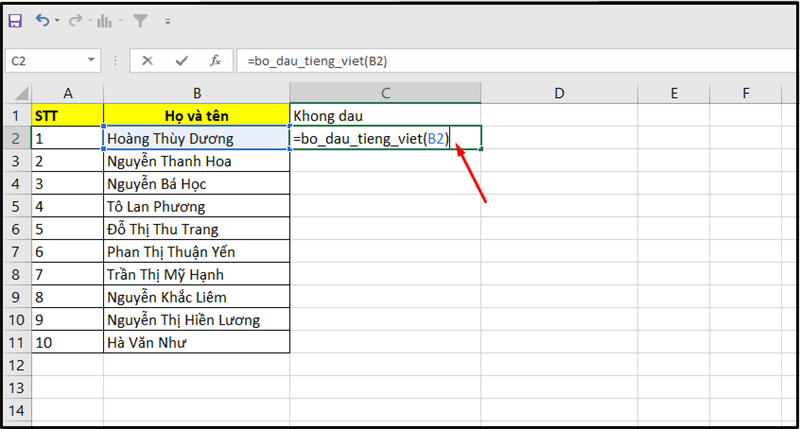The width and height of the screenshot is (800, 429).
Task: Select column B header
Action: (196, 93)
